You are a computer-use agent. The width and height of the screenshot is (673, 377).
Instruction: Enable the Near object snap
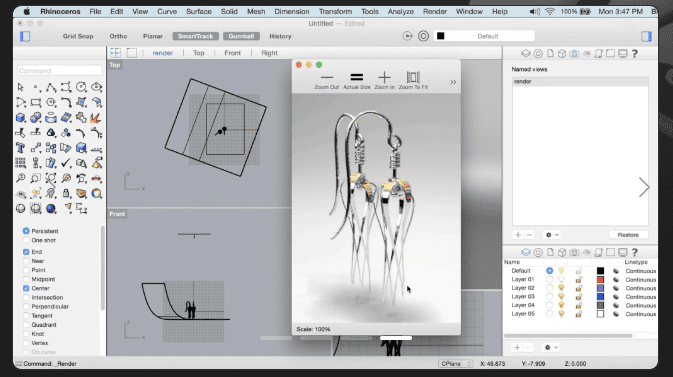(26, 261)
